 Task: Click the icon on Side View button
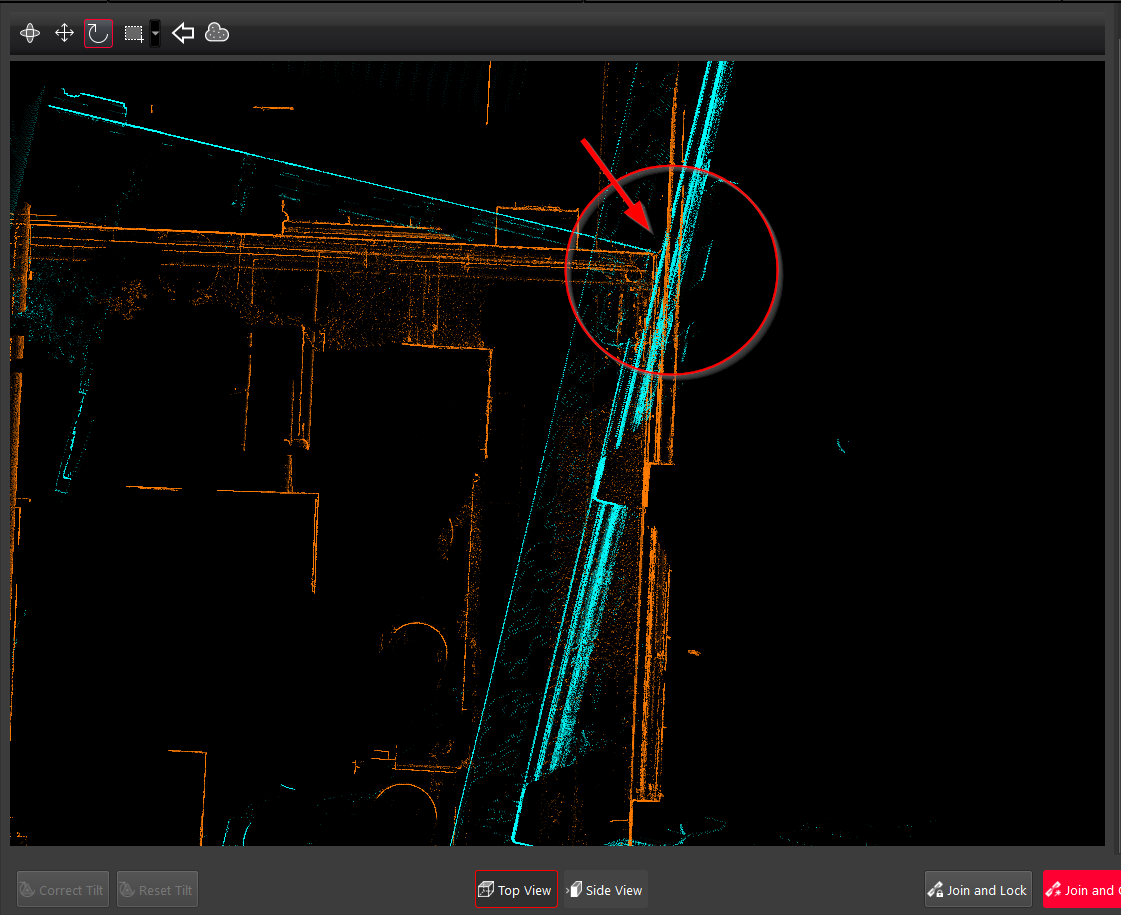pos(574,890)
